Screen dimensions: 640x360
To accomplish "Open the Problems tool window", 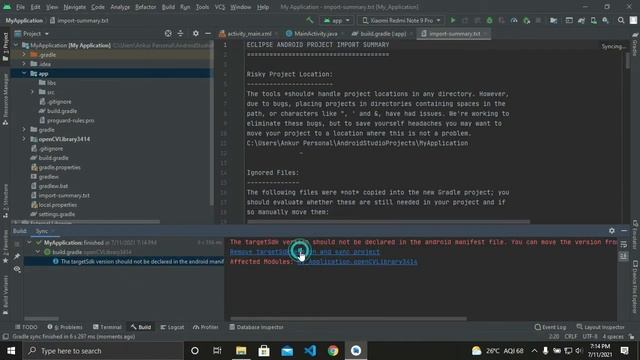I will (x=65, y=327).
